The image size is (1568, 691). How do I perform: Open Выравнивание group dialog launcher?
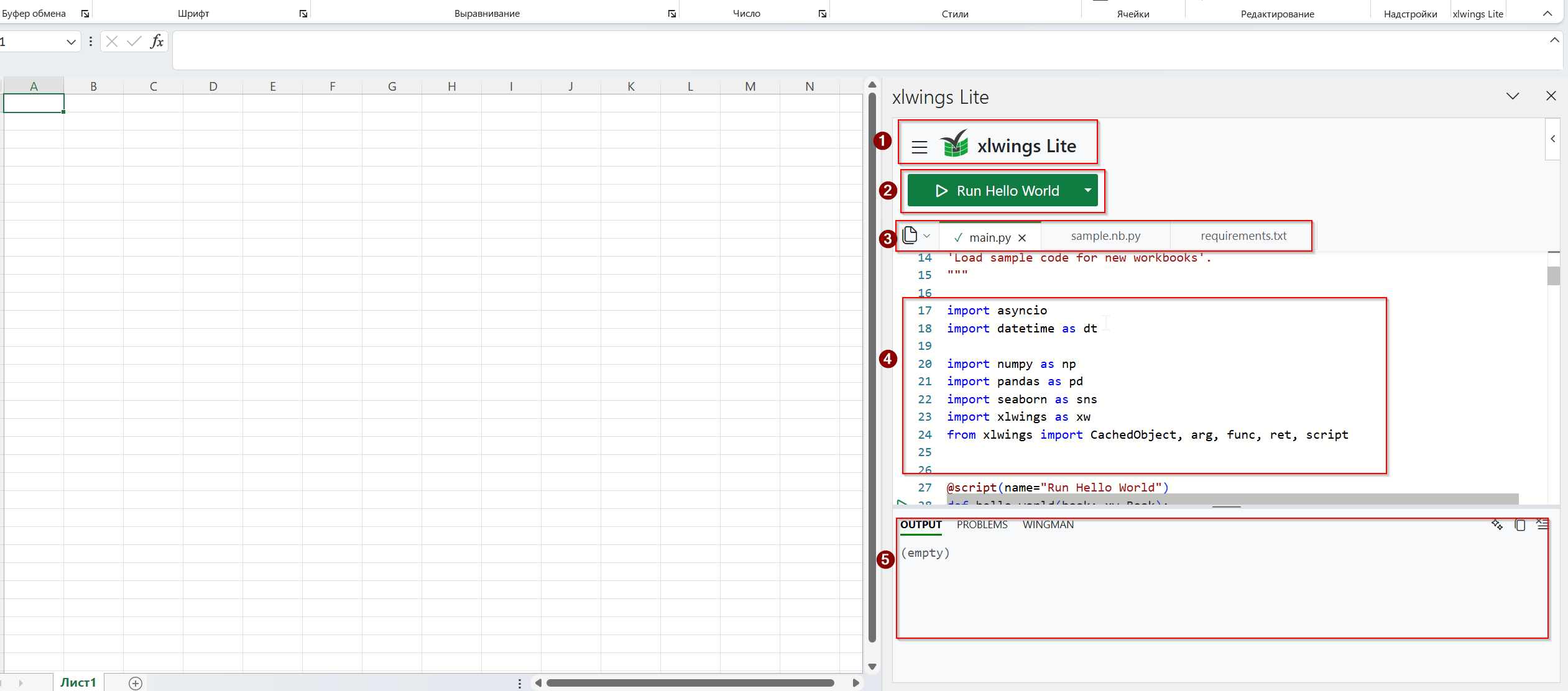pos(672,14)
